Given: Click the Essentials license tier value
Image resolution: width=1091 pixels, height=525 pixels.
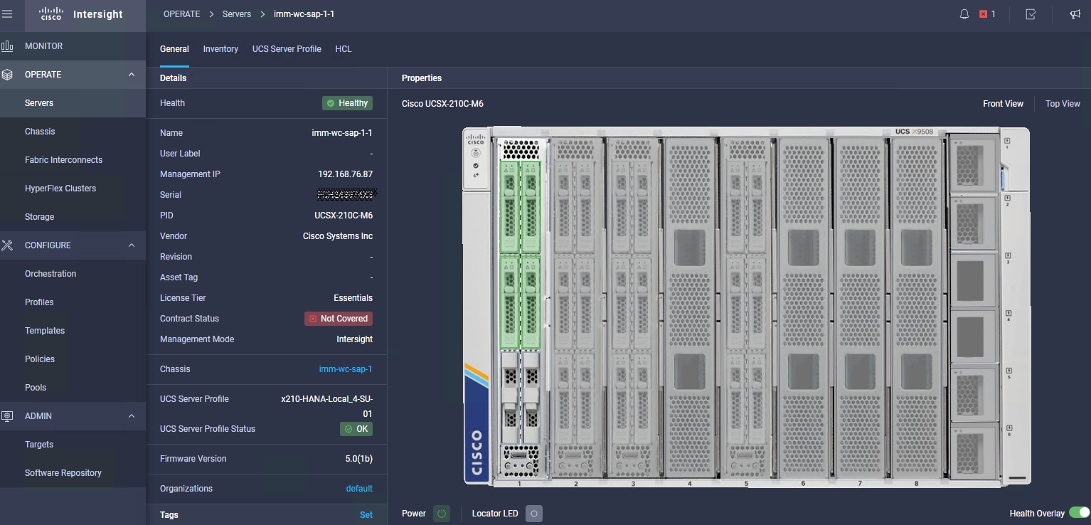Looking at the screenshot, I should pyautogui.click(x=353, y=298).
